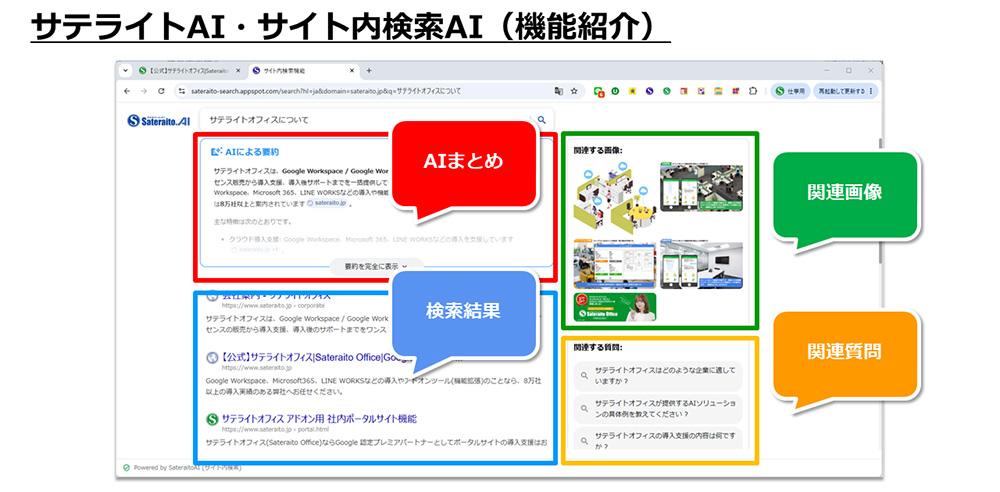Close the サイト内検索機能 tab

[351, 70]
